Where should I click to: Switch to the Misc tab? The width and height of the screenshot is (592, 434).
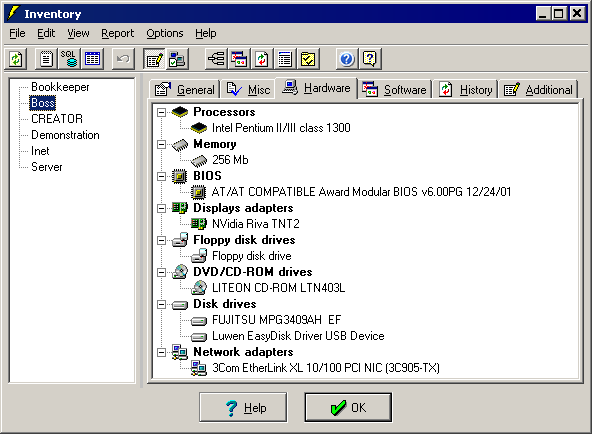click(x=248, y=90)
